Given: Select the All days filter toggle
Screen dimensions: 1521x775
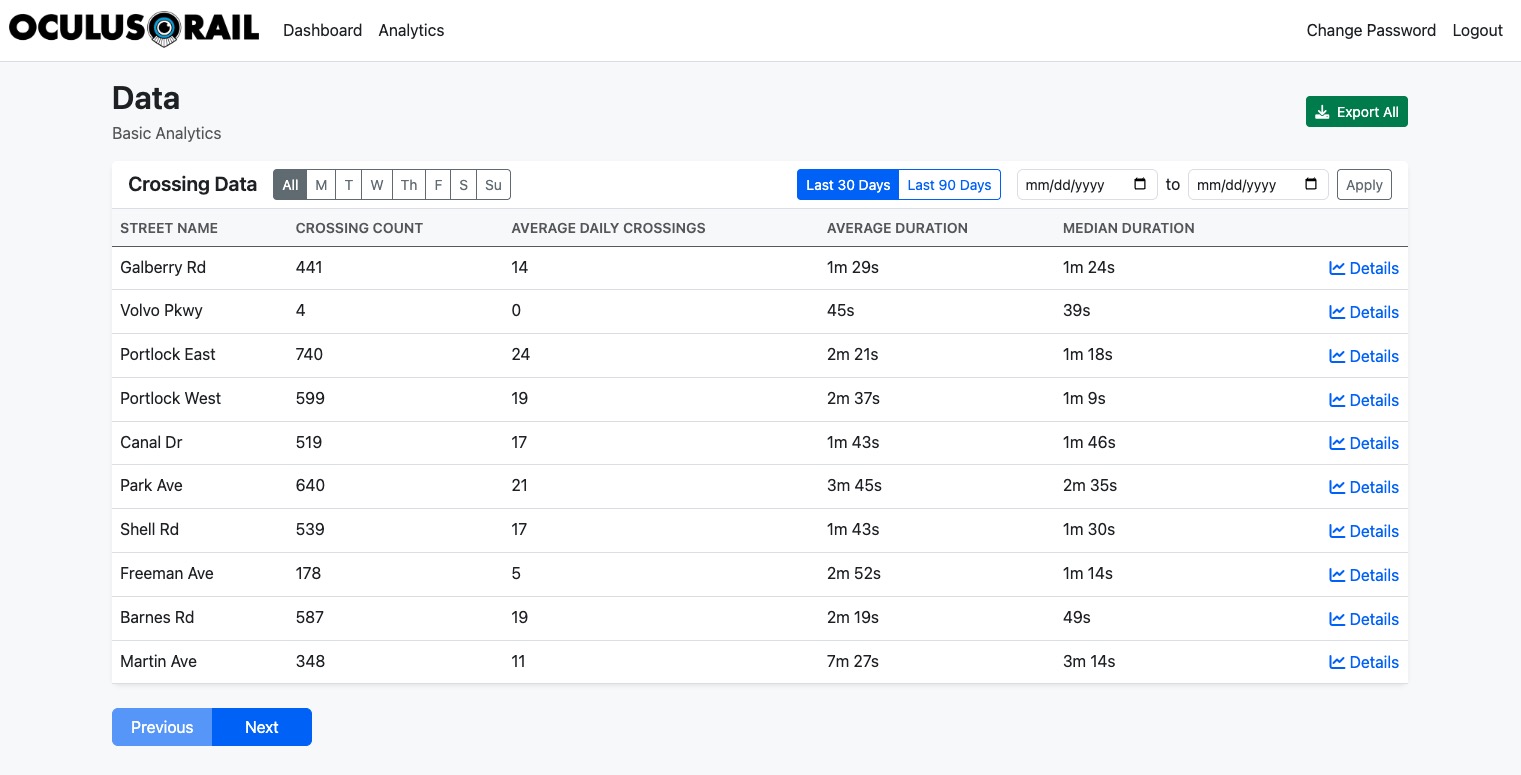Looking at the screenshot, I should [290, 185].
